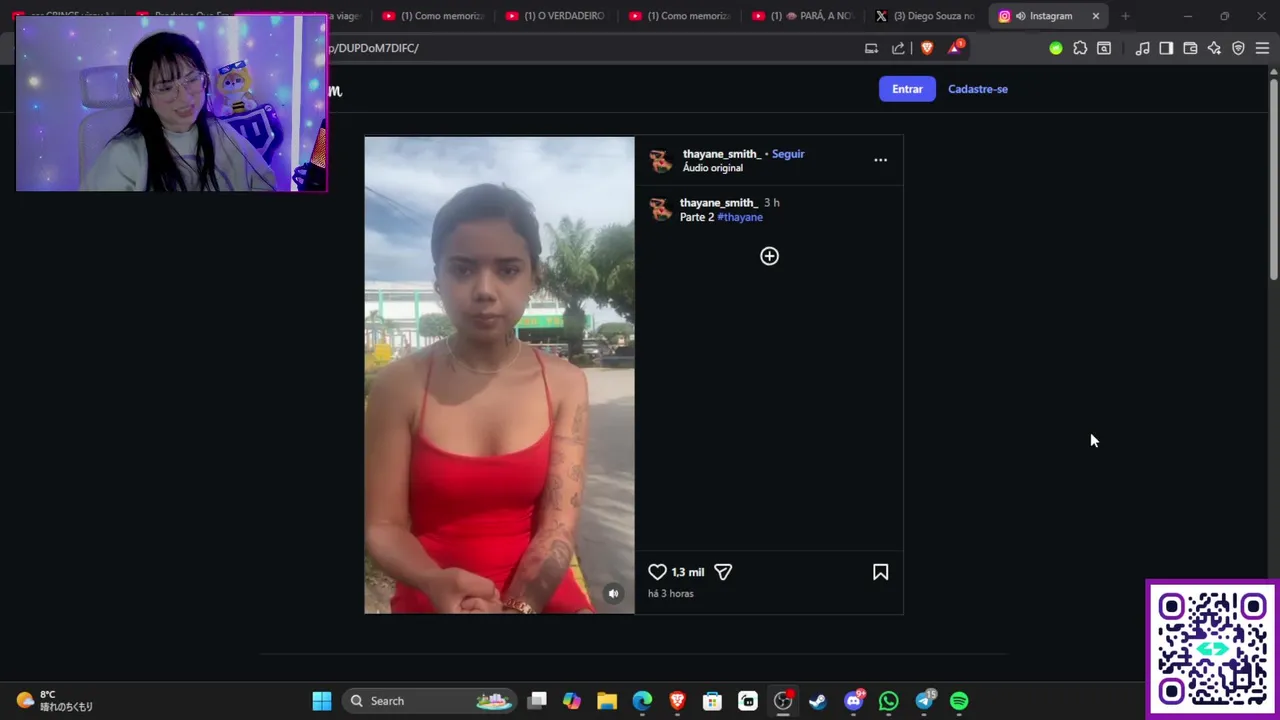Open the three-dots post options menu
This screenshot has height=720, width=1280.
click(880, 160)
